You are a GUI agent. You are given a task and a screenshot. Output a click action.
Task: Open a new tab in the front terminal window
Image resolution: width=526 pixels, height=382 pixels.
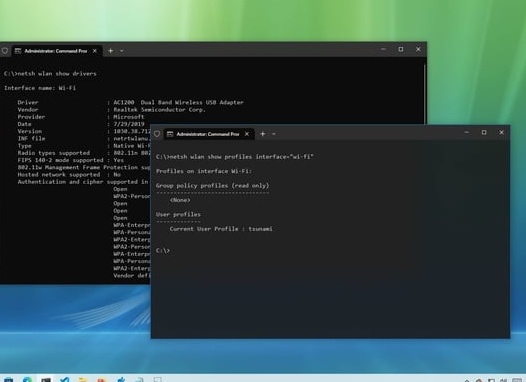pyautogui.click(x=263, y=134)
